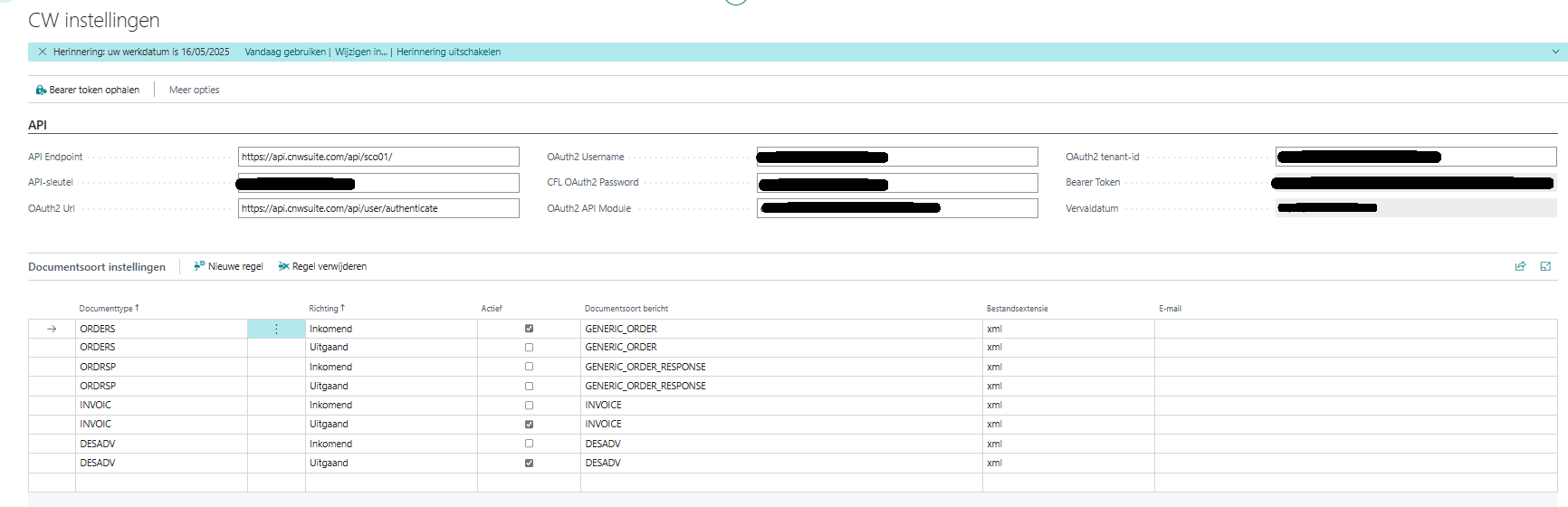Screen dimensions: 1568x507
Task: Click the Bearer token ophalen icon
Action: (41, 90)
